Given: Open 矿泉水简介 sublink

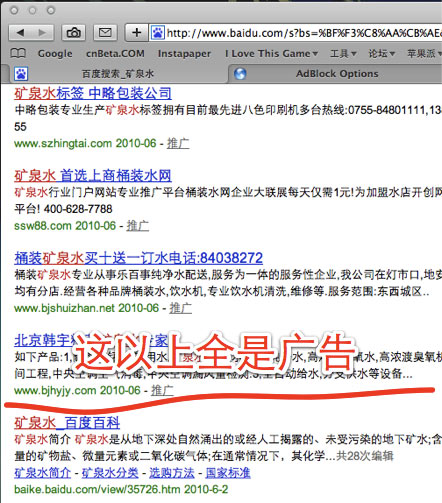Looking at the screenshot, I should 42,473.
